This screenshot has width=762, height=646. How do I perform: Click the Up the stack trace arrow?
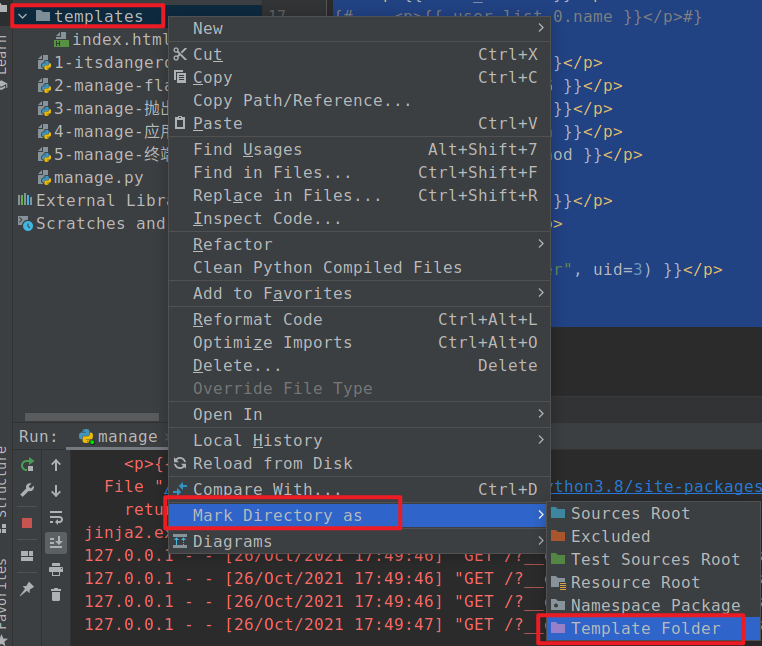coord(56,465)
